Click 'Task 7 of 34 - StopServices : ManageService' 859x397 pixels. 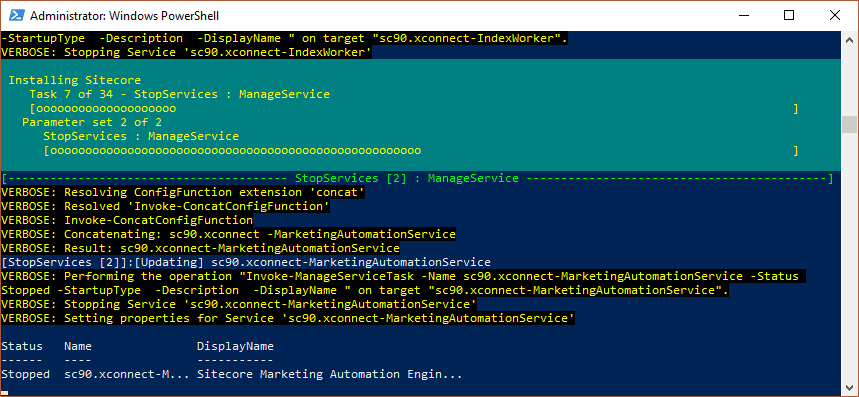180,94
